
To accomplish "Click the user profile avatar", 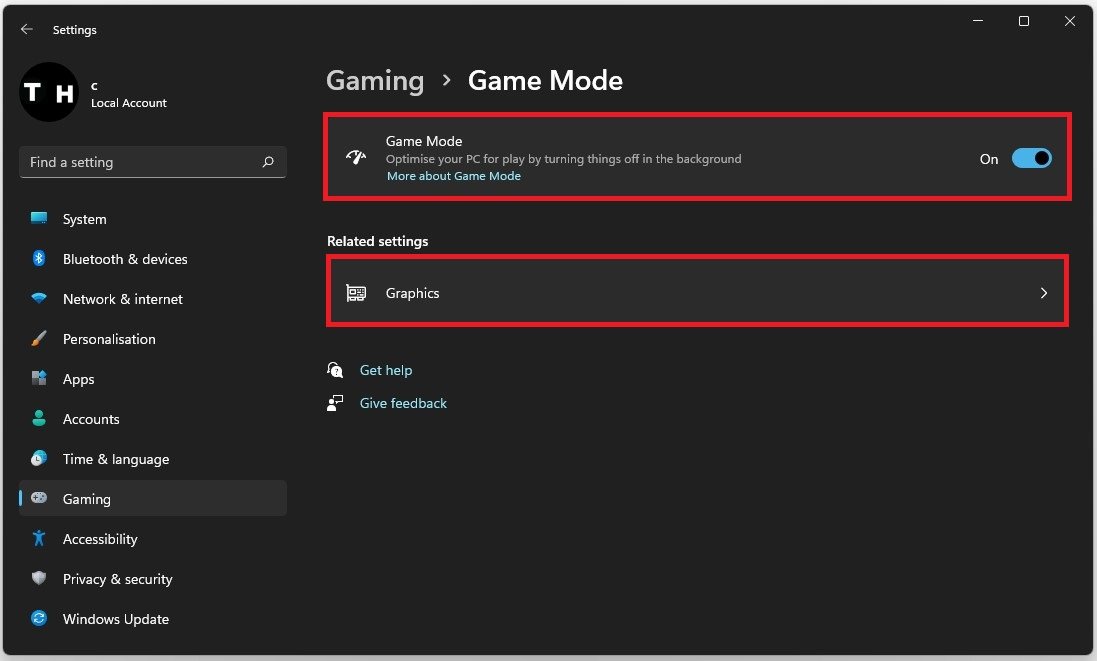I will [x=49, y=93].
